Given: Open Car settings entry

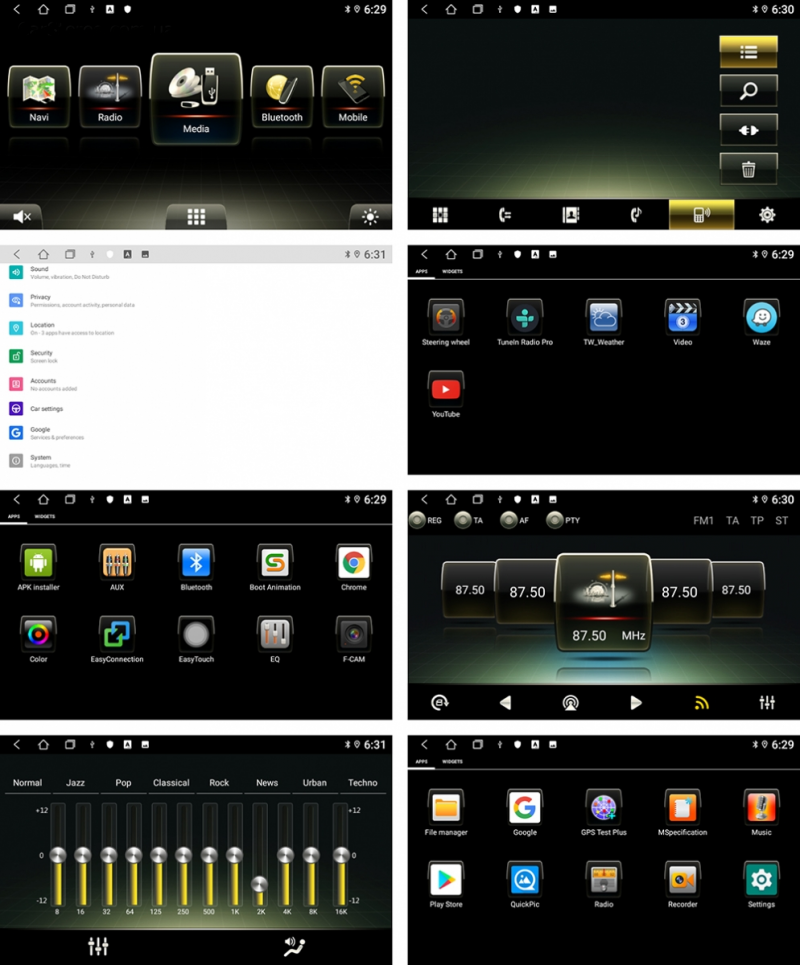Looking at the screenshot, I should click(x=46, y=409).
